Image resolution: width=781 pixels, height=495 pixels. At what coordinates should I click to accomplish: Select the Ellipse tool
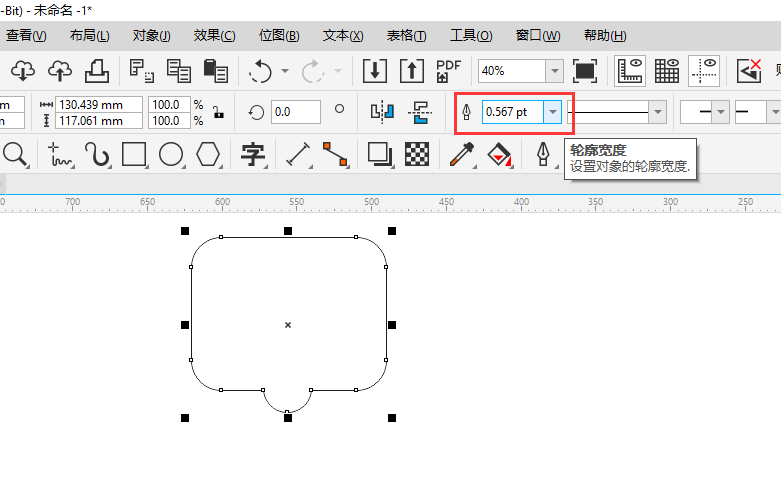(171, 154)
